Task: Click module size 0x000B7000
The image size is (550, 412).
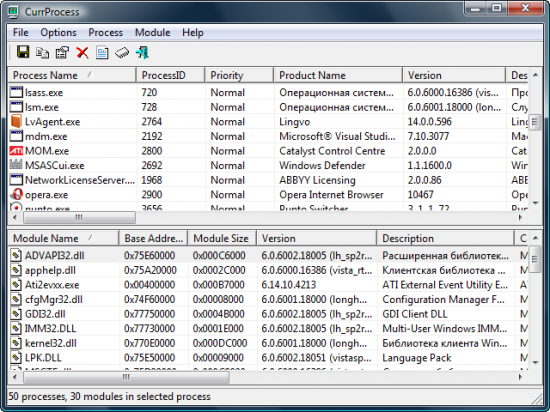Action: coord(219,284)
